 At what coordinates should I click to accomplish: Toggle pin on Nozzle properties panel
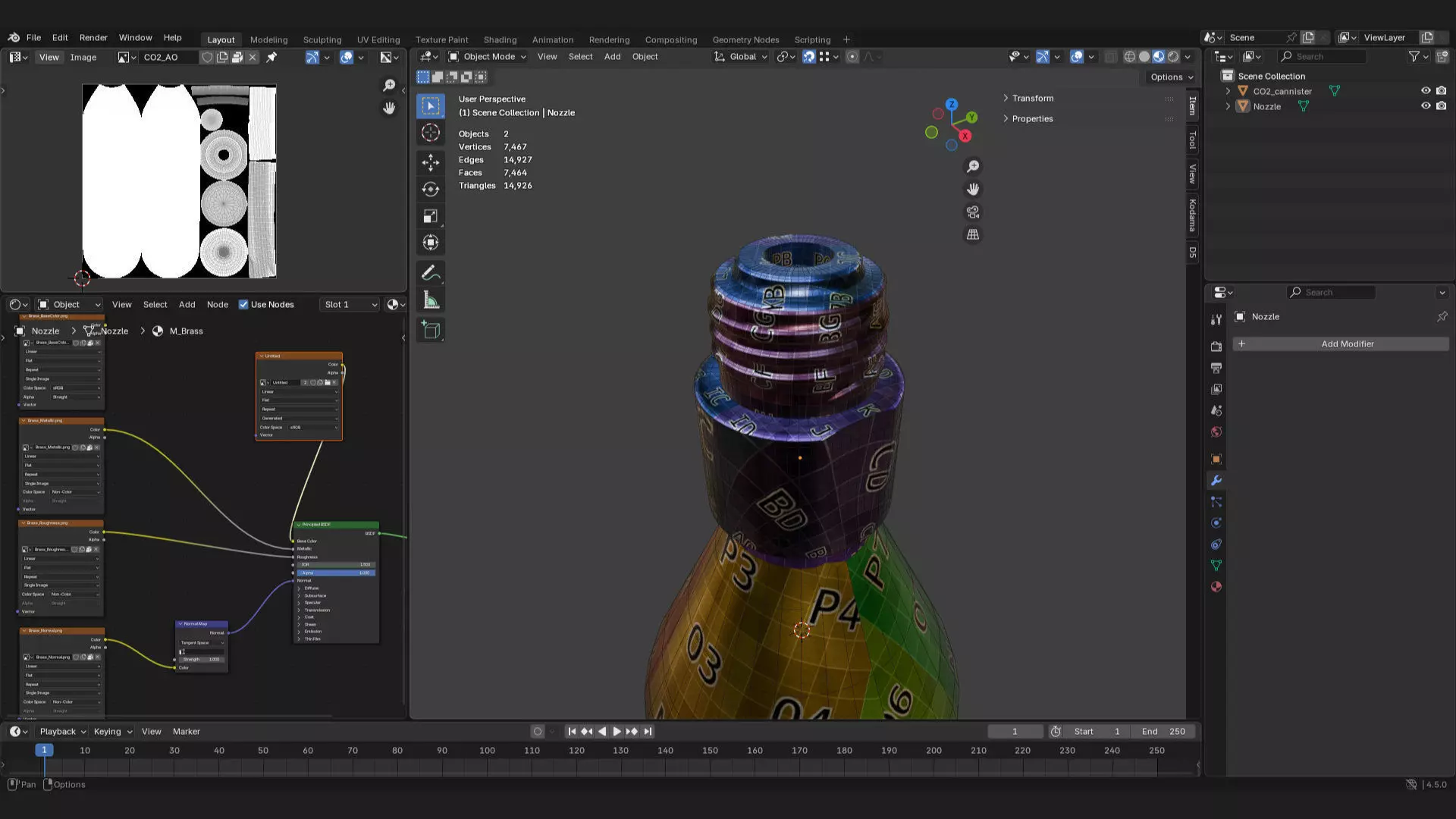click(x=1442, y=317)
